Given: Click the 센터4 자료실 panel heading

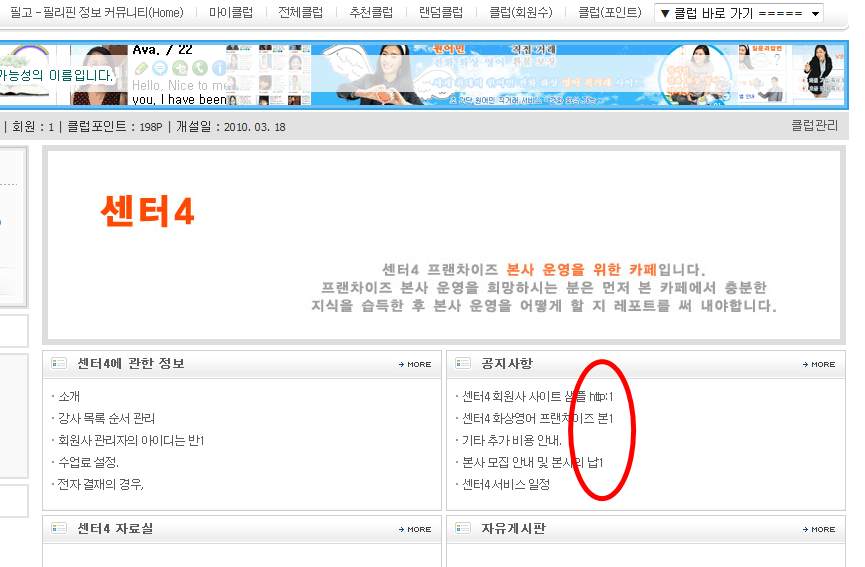Looking at the screenshot, I should click(x=115, y=528).
